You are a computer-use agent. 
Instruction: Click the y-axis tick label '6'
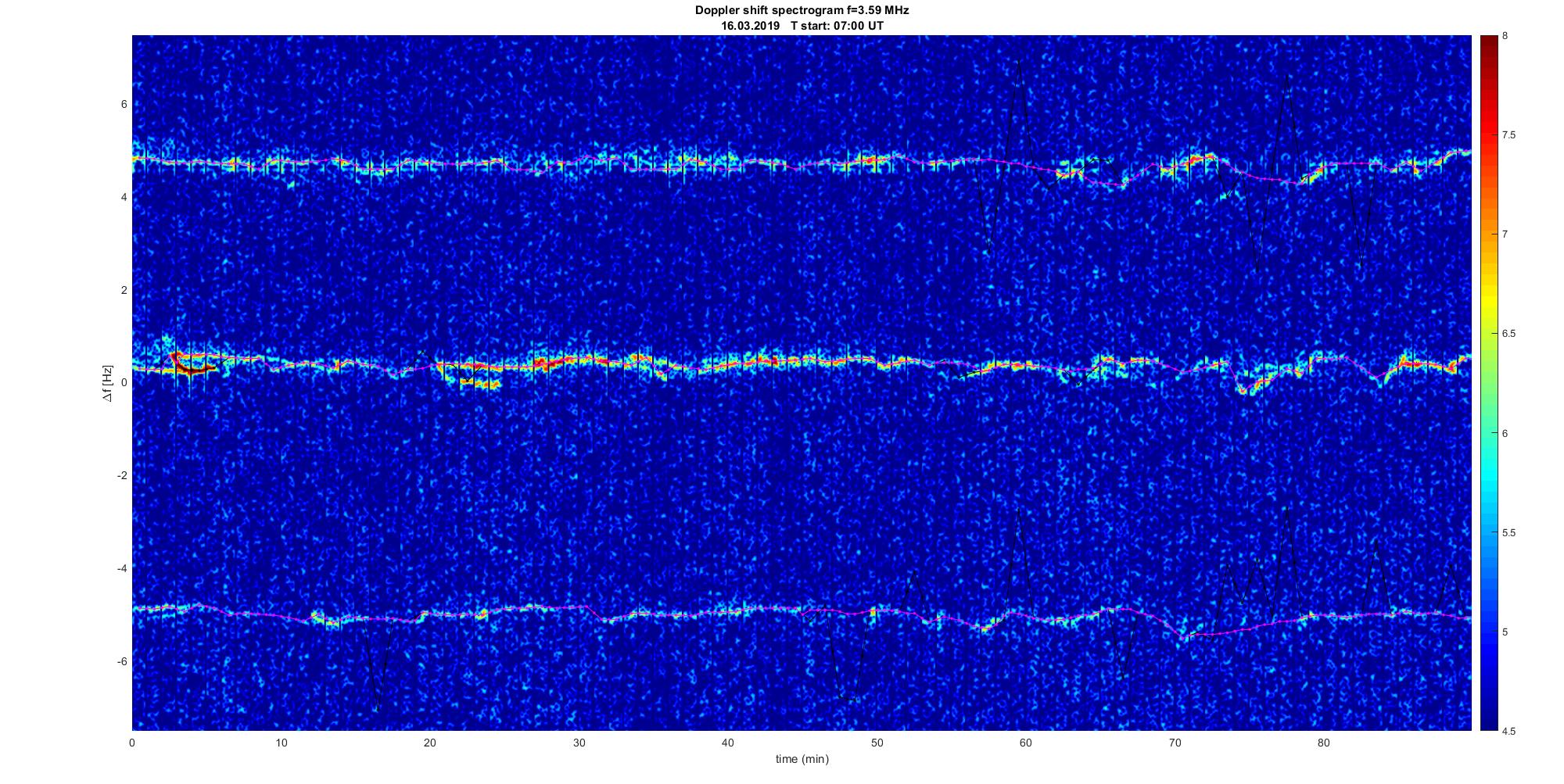tap(124, 104)
